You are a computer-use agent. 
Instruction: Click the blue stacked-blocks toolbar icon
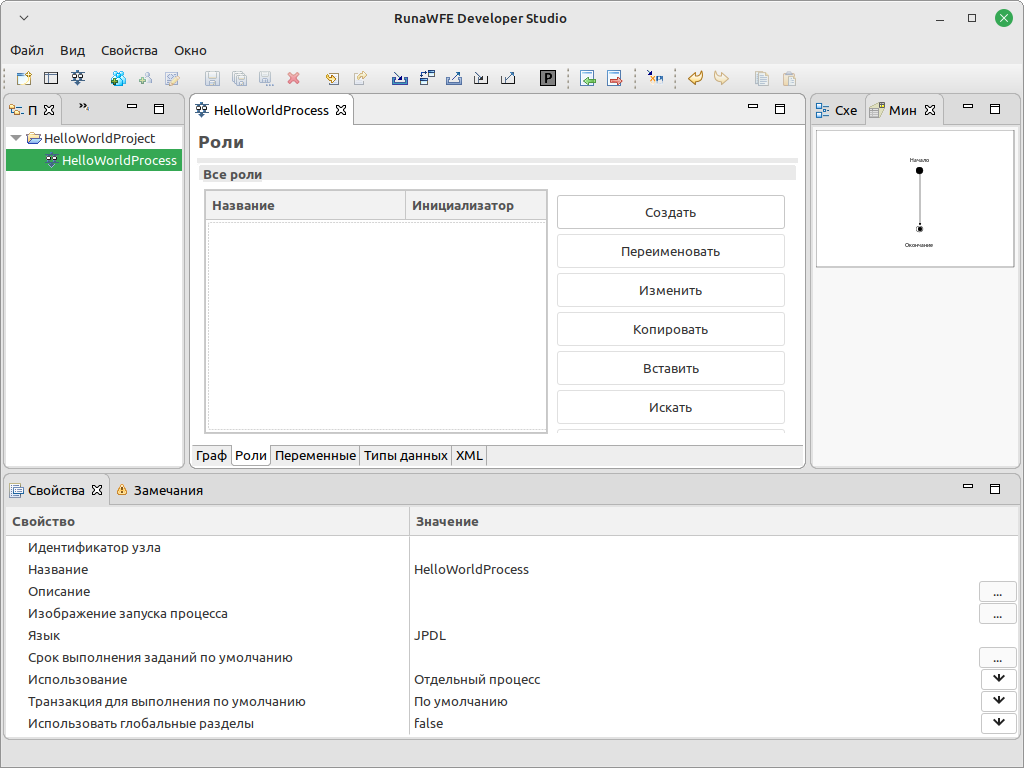[427, 78]
